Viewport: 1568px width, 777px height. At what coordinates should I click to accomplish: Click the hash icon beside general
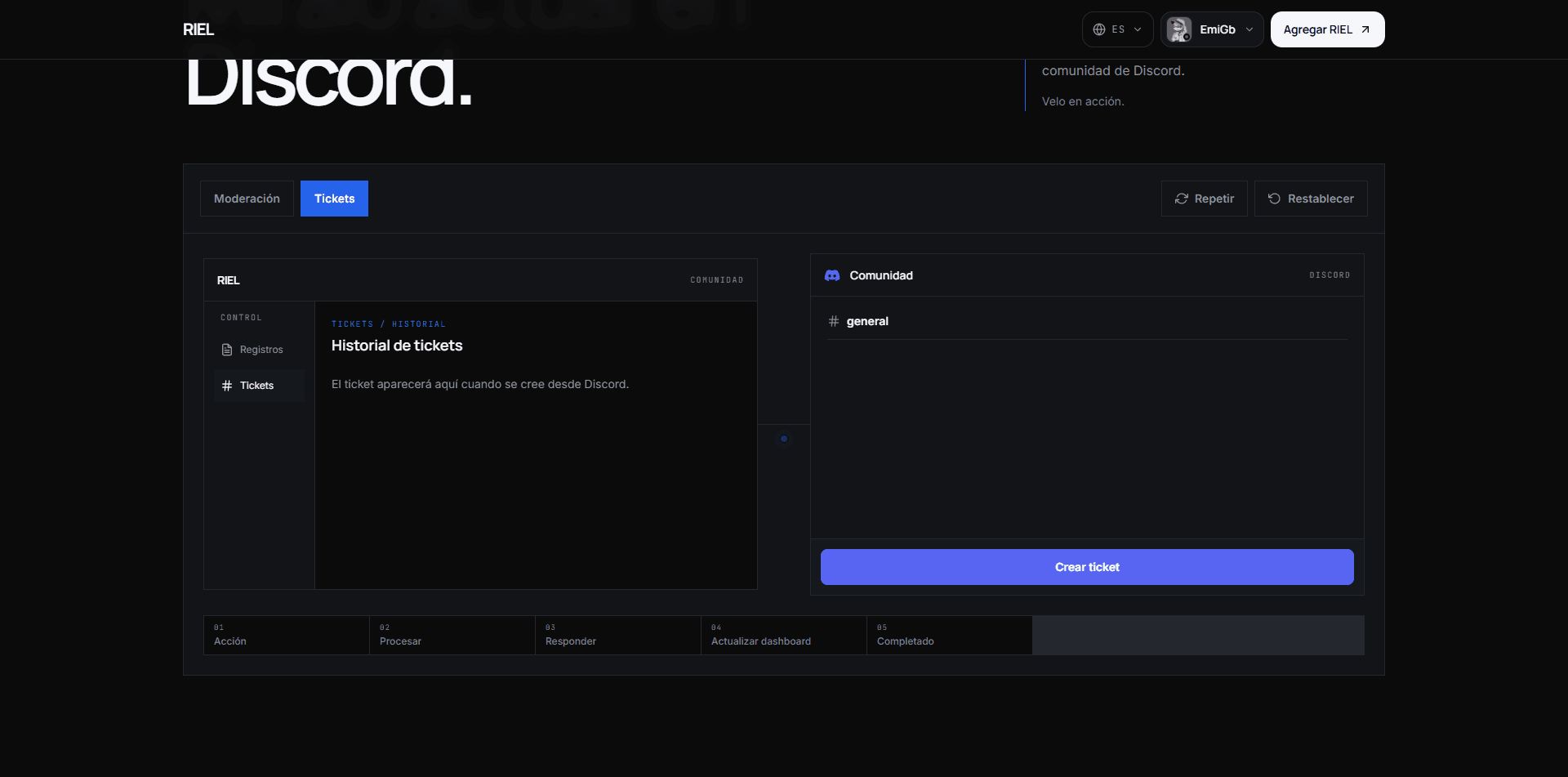coord(834,321)
